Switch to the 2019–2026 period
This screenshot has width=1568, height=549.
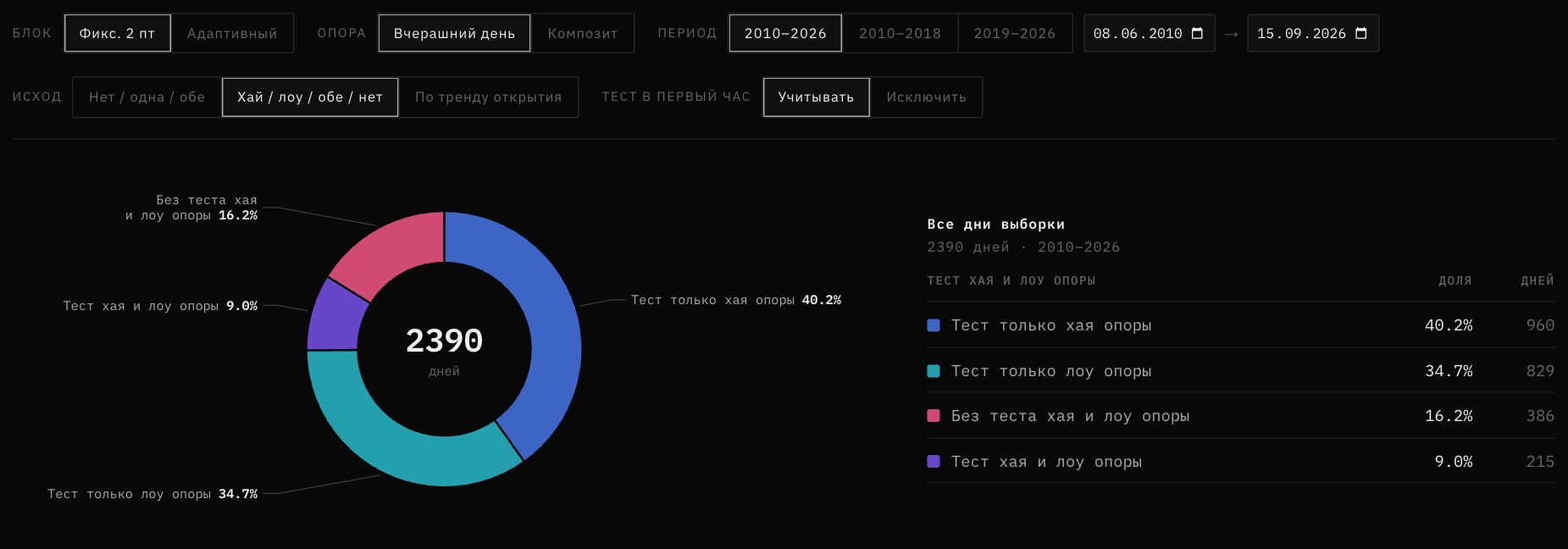pyautogui.click(x=1015, y=33)
